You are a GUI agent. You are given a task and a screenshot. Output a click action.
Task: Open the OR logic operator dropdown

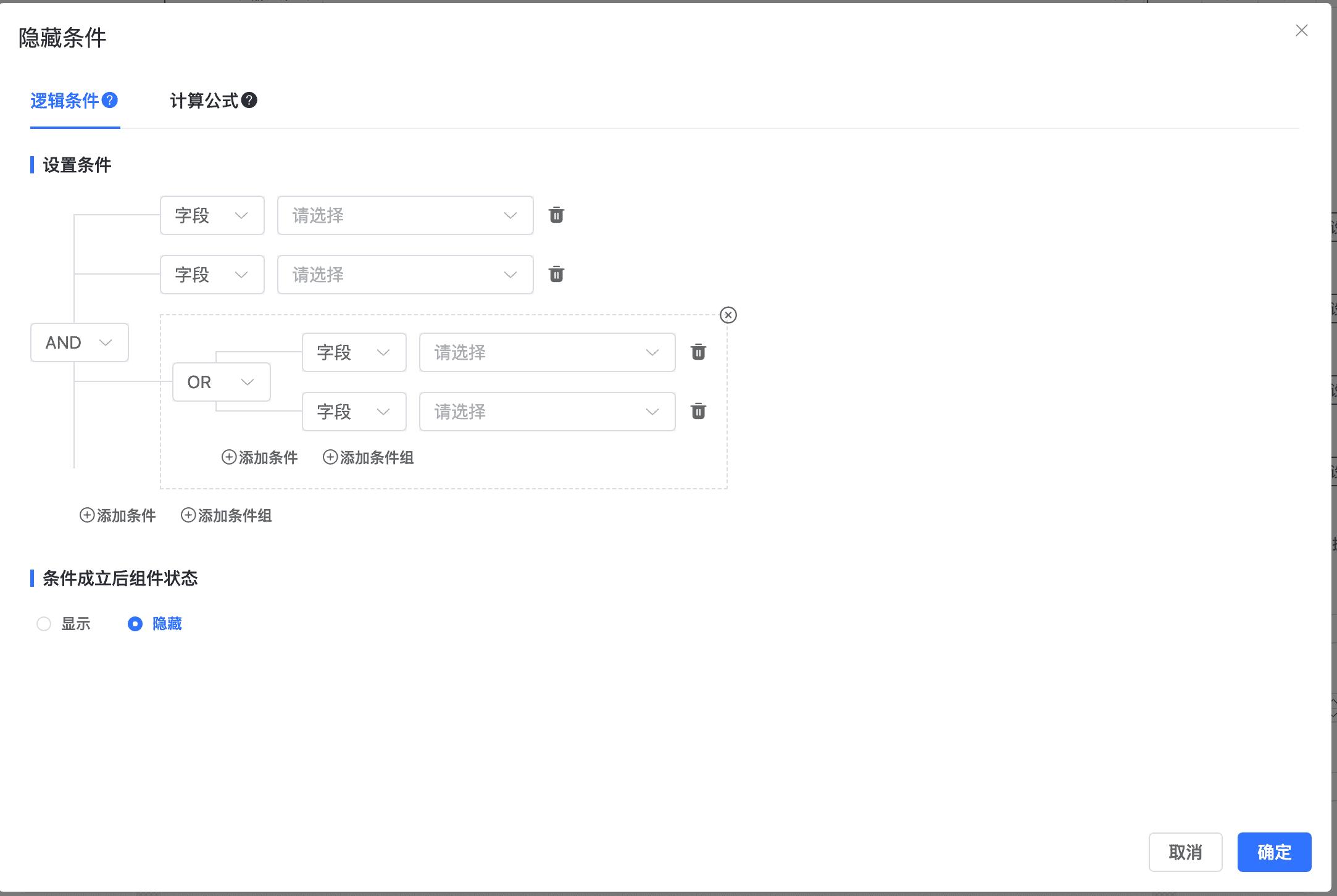(x=222, y=382)
